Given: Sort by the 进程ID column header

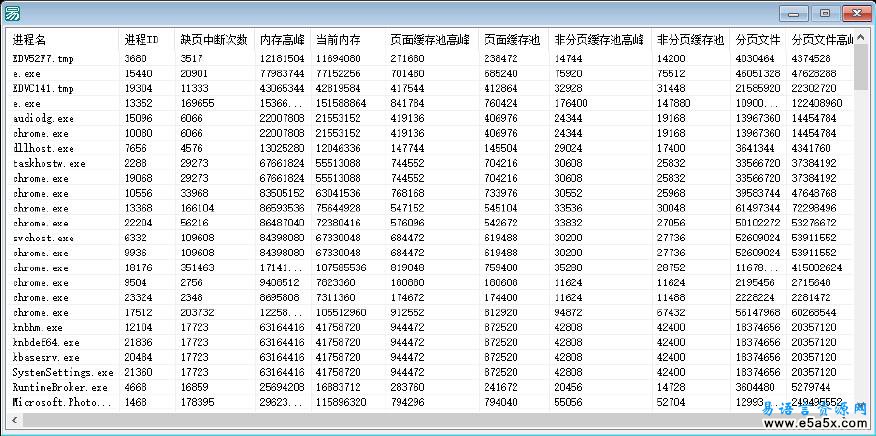Looking at the screenshot, I should click(147, 40).
